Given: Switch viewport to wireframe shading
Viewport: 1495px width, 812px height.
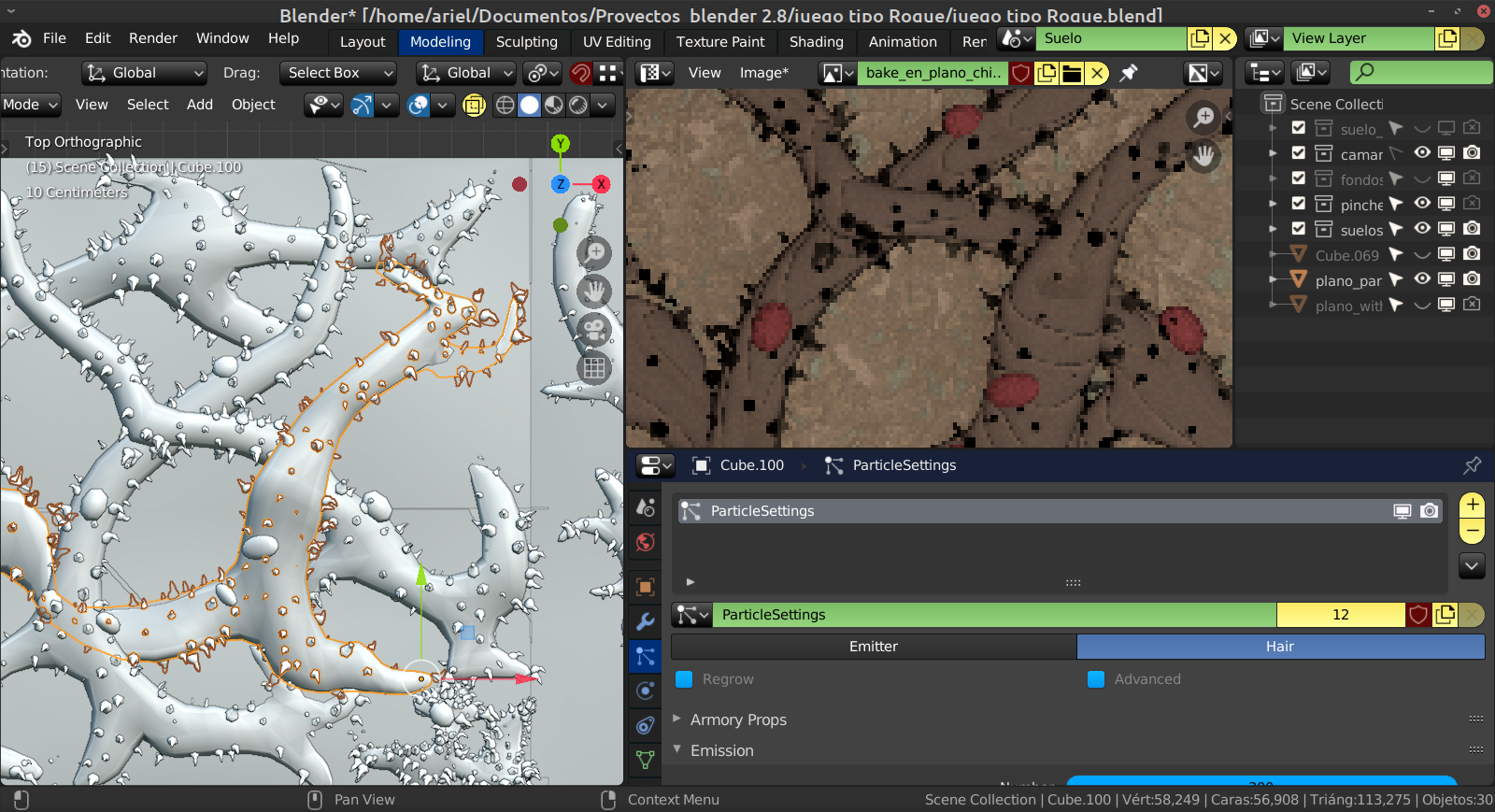Looking at the screenshot, I should [505, 105].
